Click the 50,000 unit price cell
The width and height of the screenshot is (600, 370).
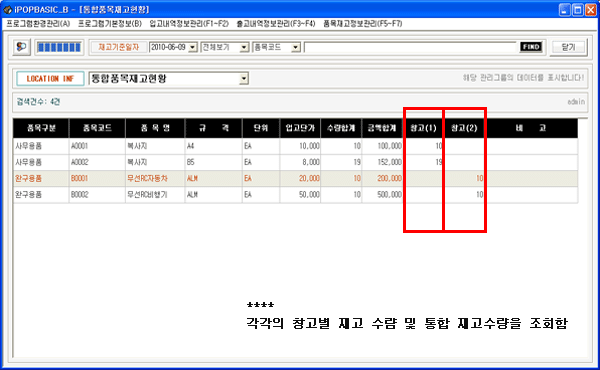(300, 194)
